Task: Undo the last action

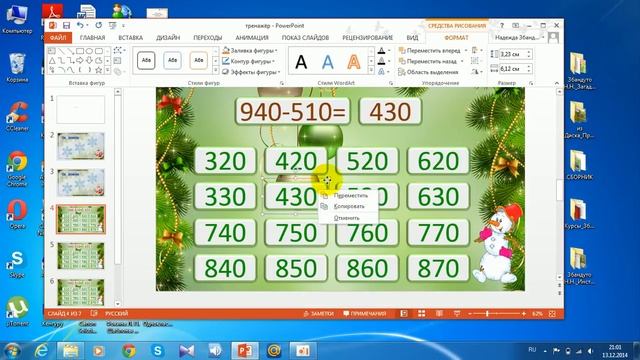Action: 80,26
